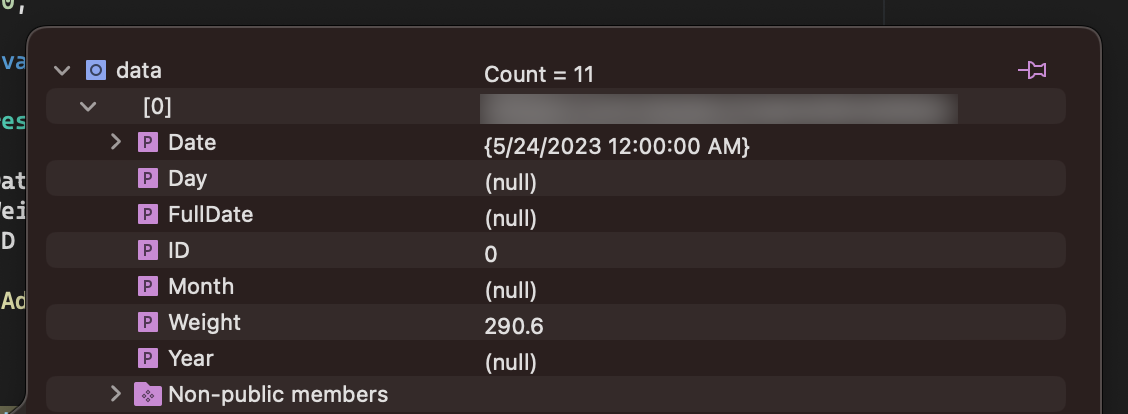Image resolution: width=1128 pixels, height=414 pixels.
Task: Click the FullDate property icon
Action: click(148, 215)
